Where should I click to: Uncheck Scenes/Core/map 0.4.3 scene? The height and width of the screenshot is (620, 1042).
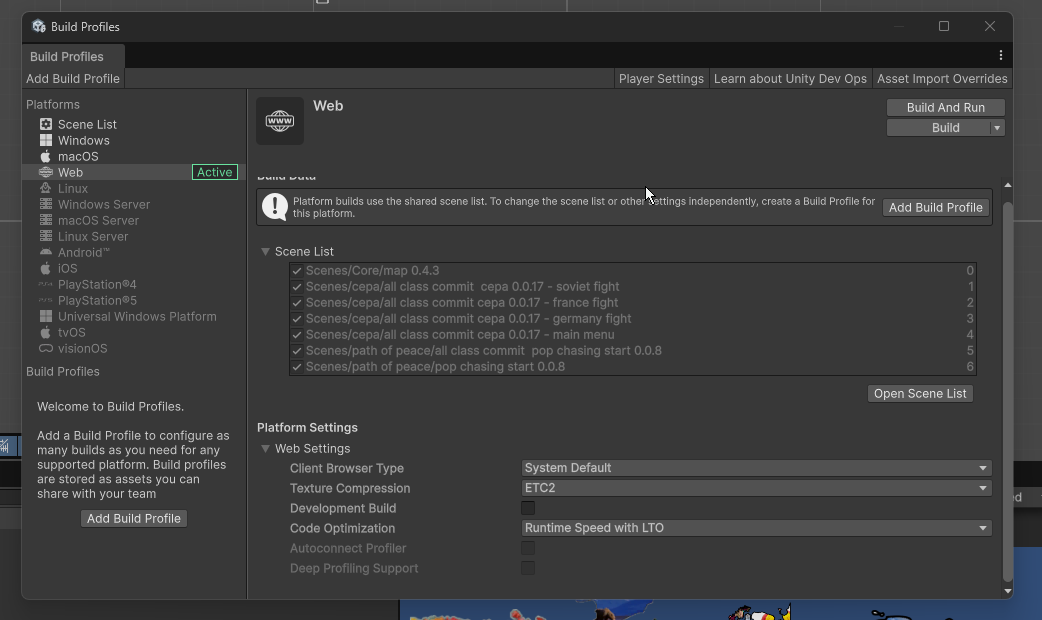[297, 270]
